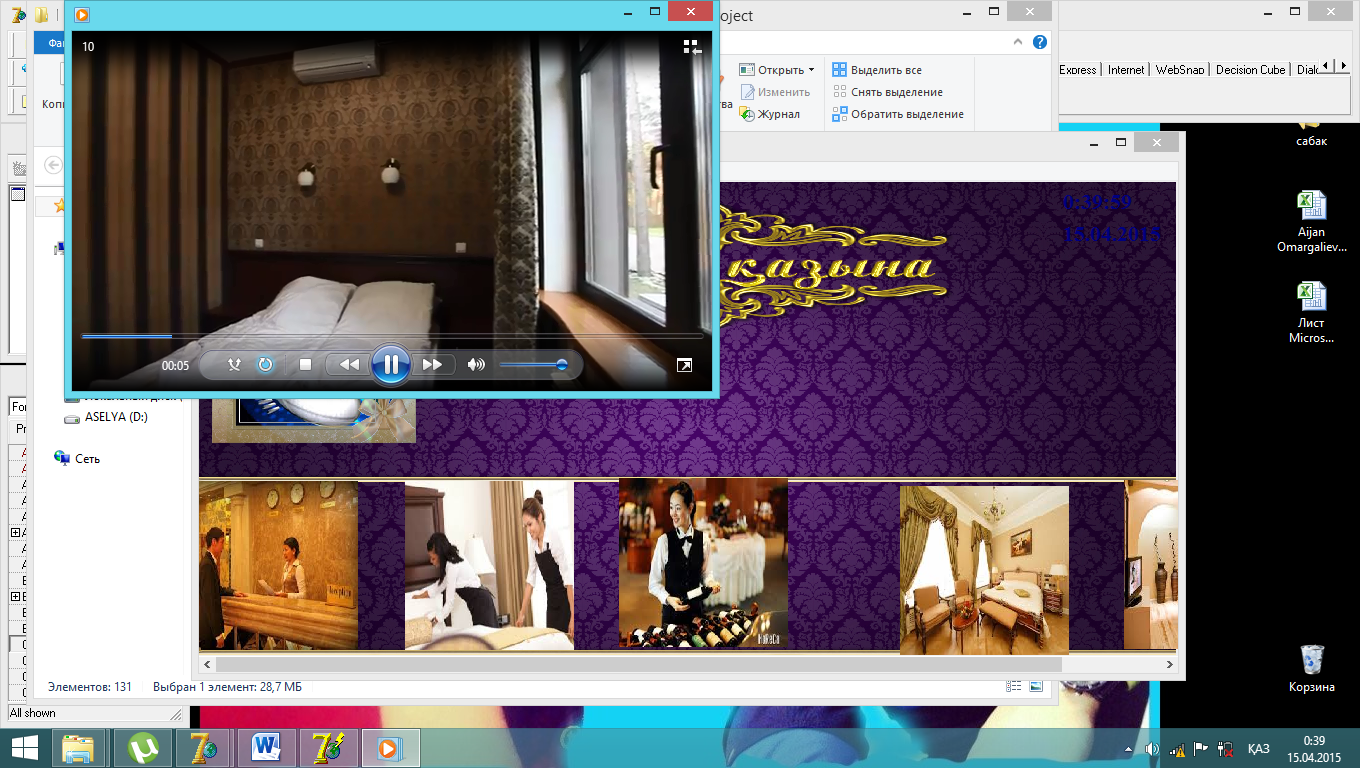Open File Explorer from the taskbar

coord(78,748)
